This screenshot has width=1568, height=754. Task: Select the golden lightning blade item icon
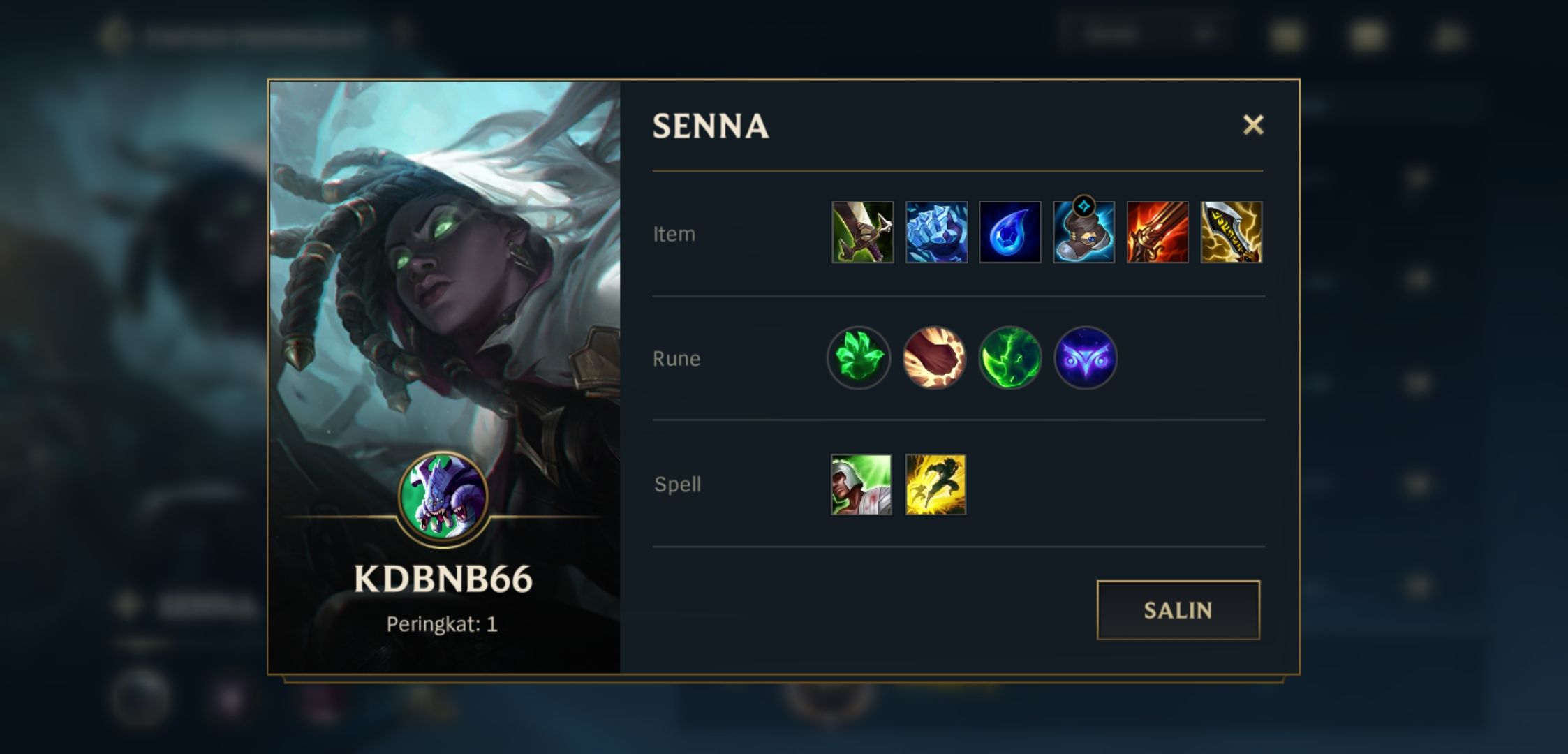pyautogui.click(x=1231, y=232)
